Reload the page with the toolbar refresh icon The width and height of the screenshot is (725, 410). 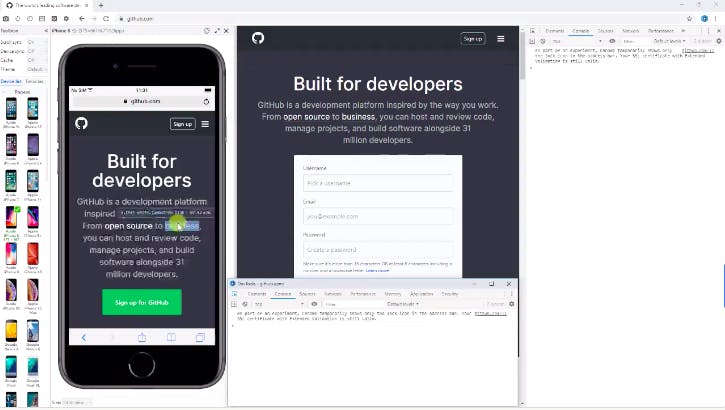click(106, 18)
